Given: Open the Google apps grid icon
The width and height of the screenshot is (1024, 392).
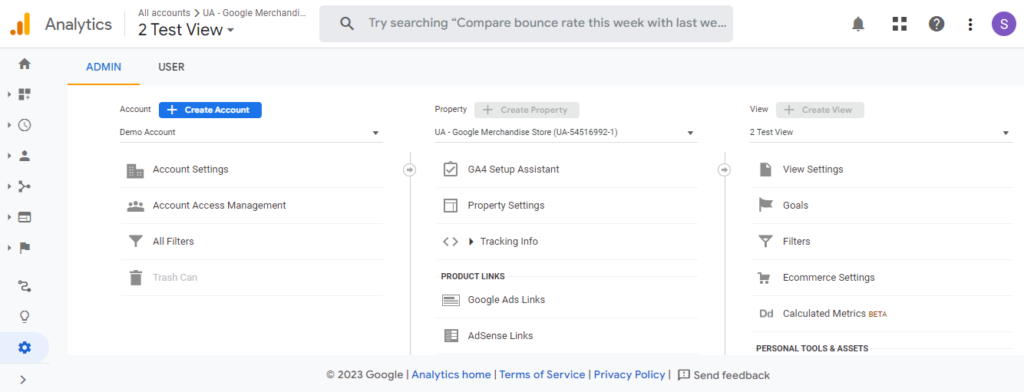Looking at the screenshot, I should point(899,24).
